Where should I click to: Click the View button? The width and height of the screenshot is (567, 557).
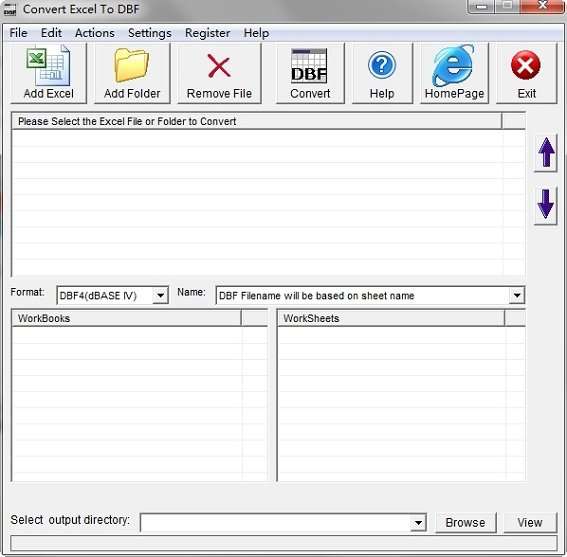530,523
